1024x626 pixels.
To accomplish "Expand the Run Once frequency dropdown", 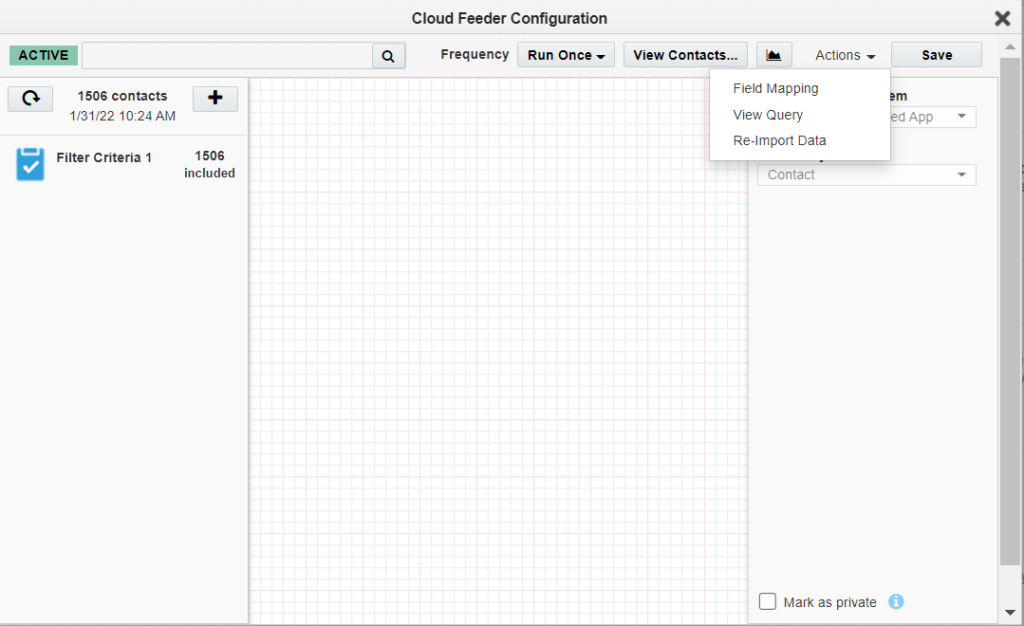I will click(566, 55).
